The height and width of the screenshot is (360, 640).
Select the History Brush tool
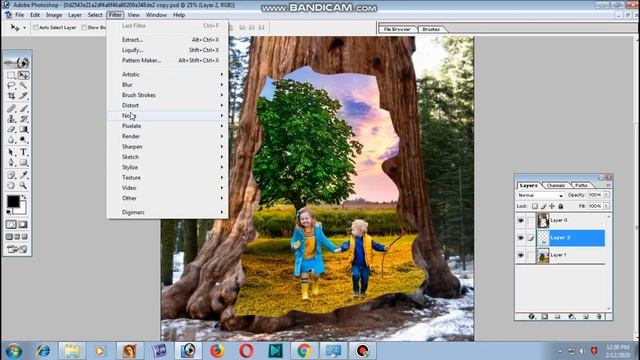pyautogui.click(x=23, y=119)
